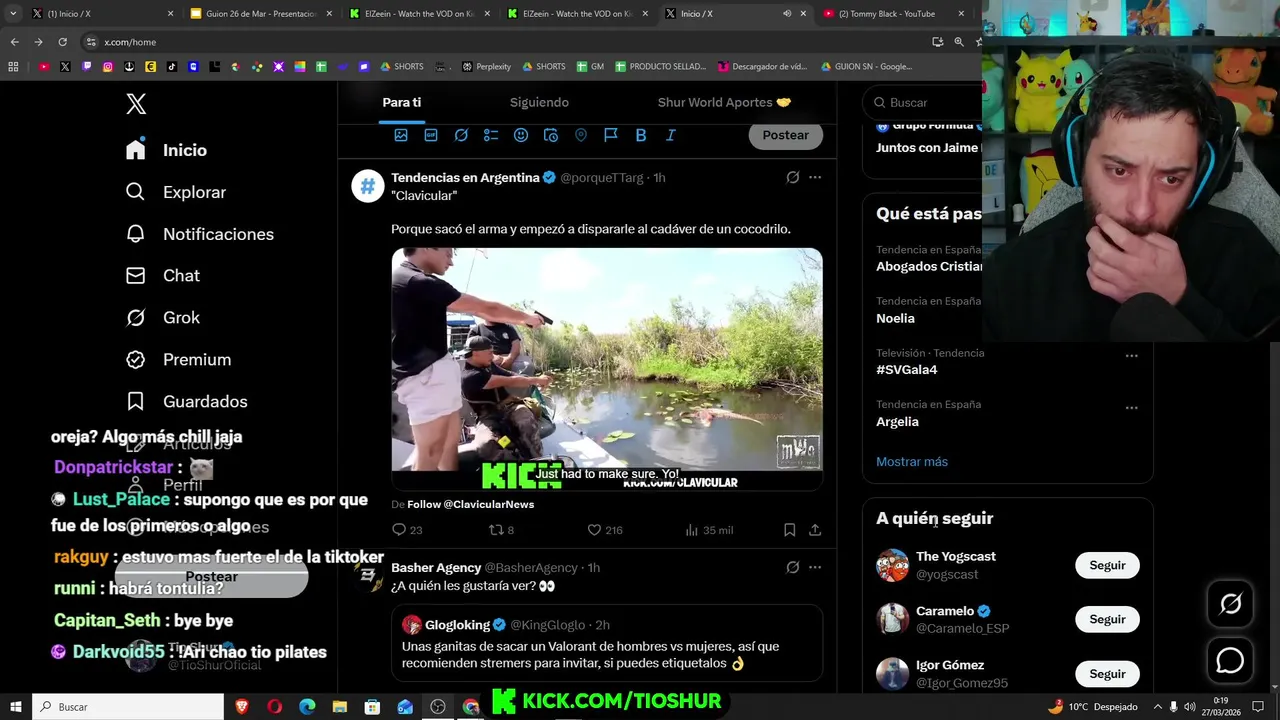Open Grok from the sidebar
Image resolution: width=1280 pixels, height=720 pixels.
click(x=162, y=318)
